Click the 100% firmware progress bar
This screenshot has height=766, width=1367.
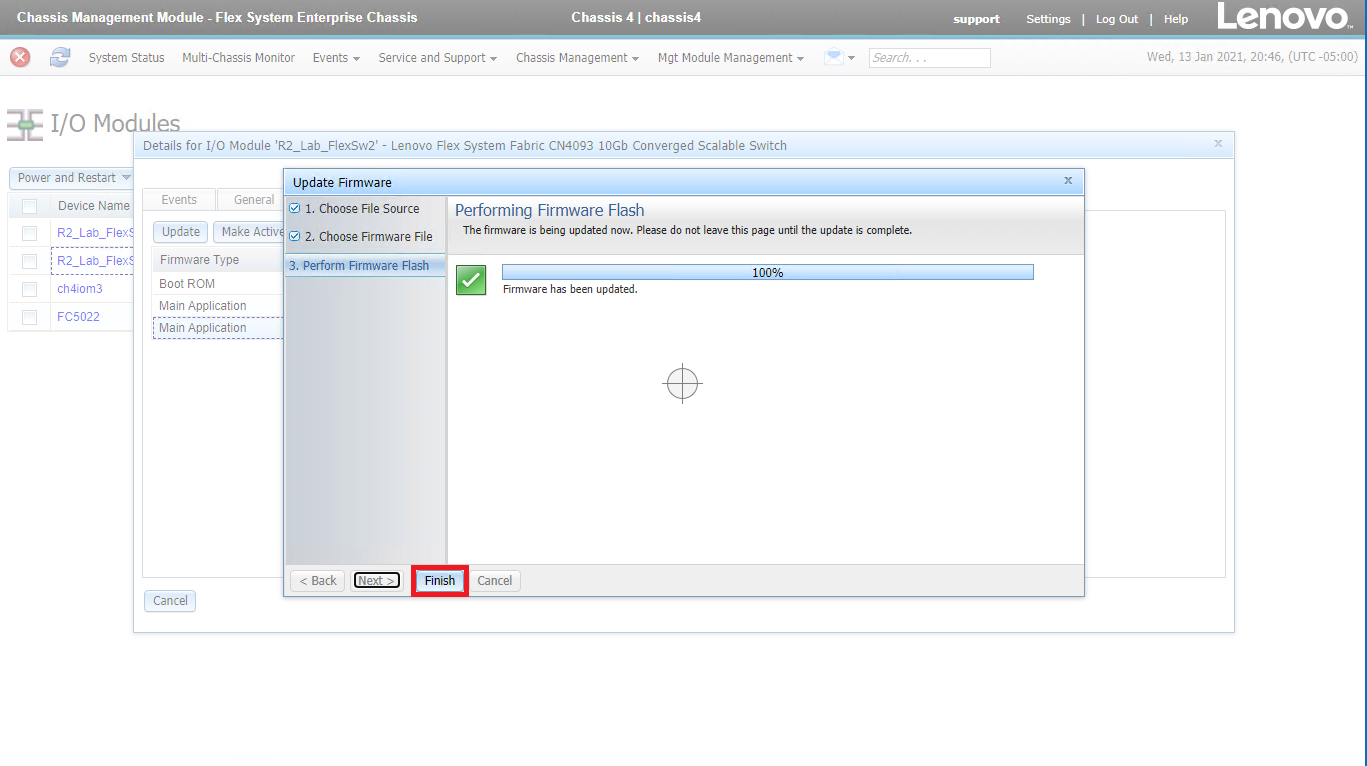pyautogui.click(x=767, y=272)
